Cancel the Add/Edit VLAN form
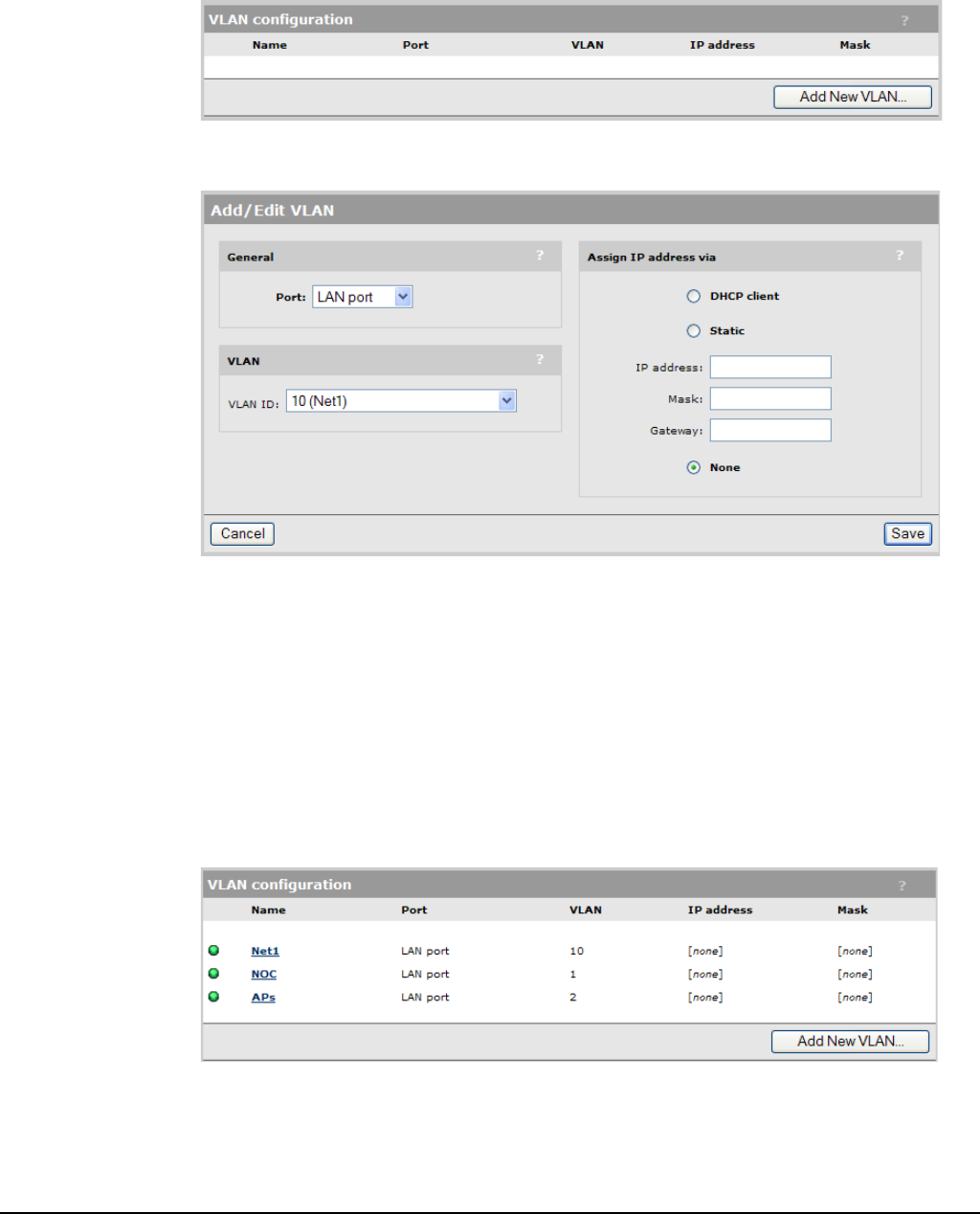The image size is (980, 1214). (x=242, y=534)
